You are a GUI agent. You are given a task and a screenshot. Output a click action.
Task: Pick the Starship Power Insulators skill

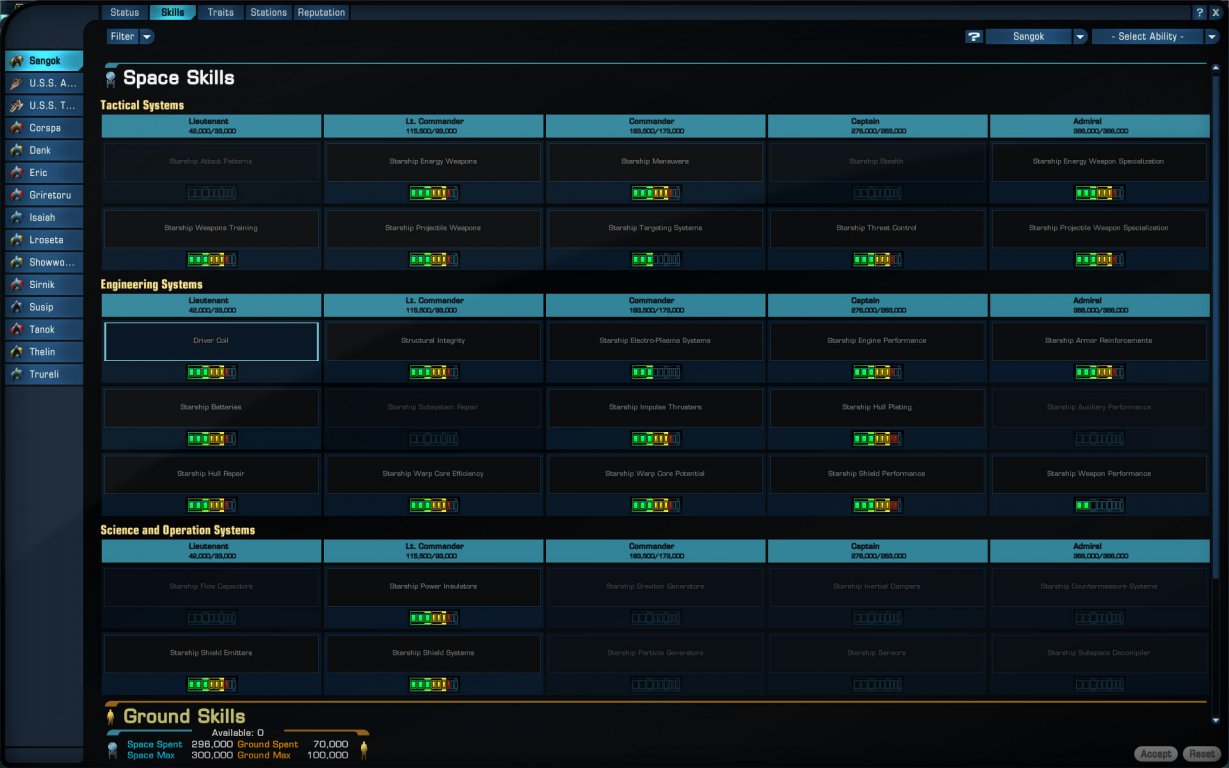click(433, 587)
